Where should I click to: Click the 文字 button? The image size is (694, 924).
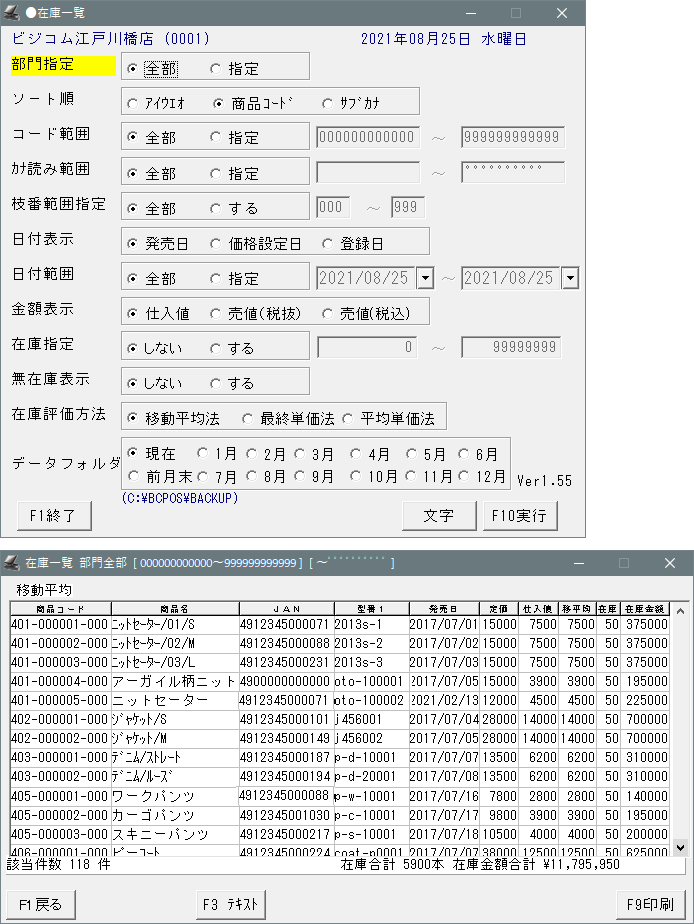click(439, 516)
